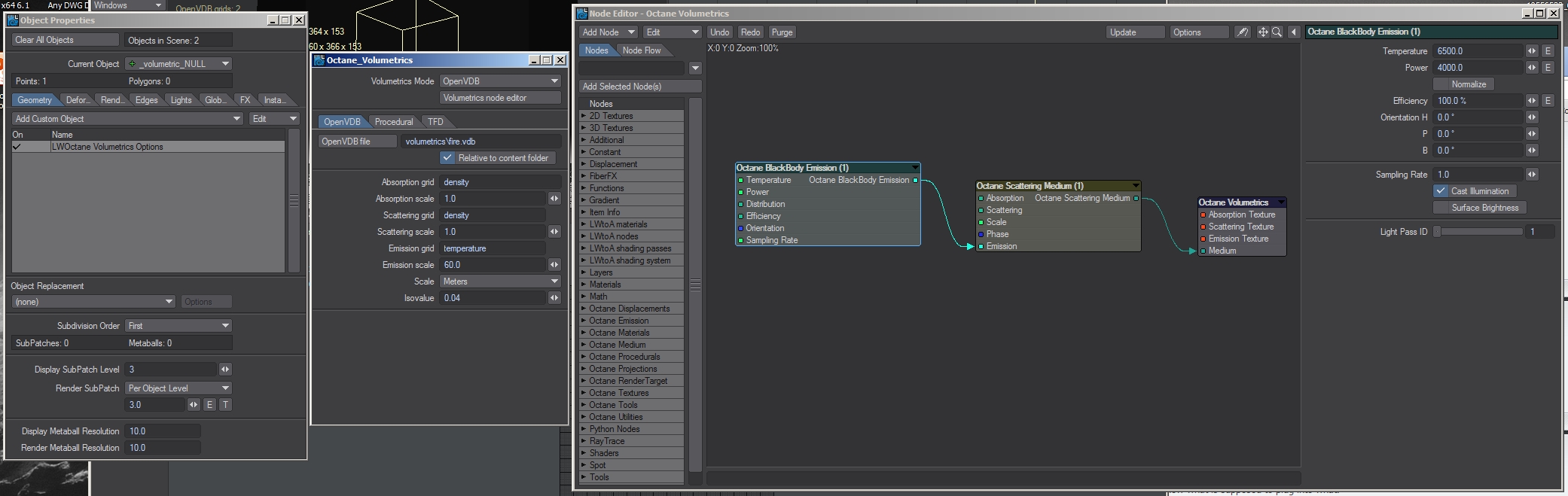Enable Surface Brightness option

[x=1479, y=208]
